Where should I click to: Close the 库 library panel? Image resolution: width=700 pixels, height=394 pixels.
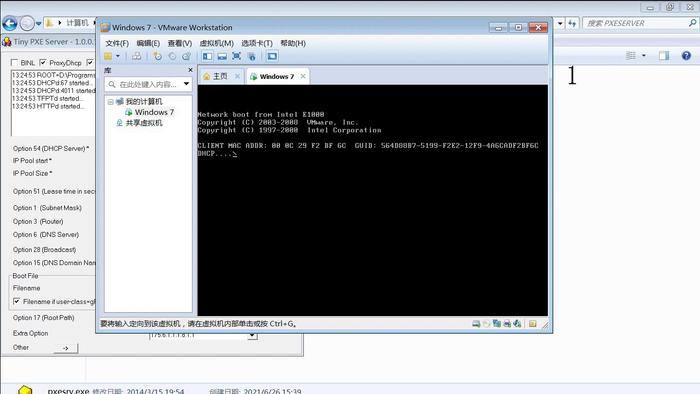pyautogui.click(x=191, y=70)
